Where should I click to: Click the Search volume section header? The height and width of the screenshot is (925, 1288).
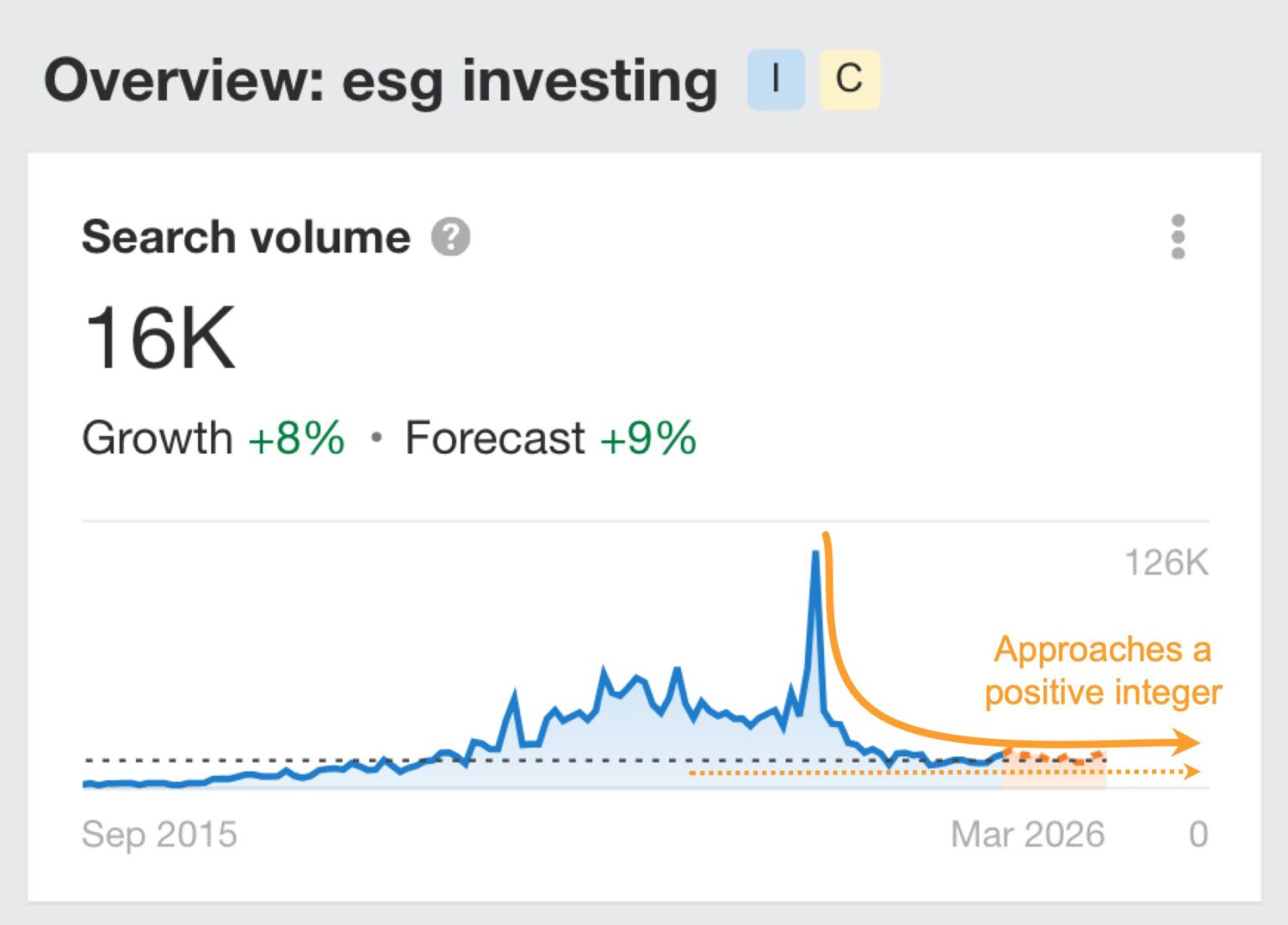(x=246, y=237)
